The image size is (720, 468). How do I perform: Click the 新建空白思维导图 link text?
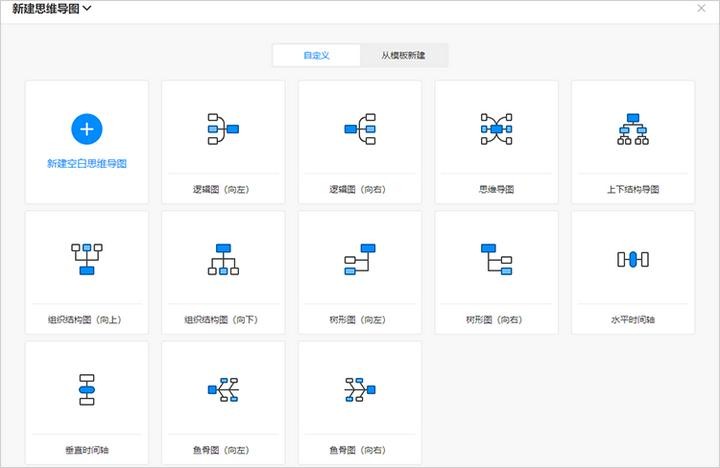(x=87, y=163)
